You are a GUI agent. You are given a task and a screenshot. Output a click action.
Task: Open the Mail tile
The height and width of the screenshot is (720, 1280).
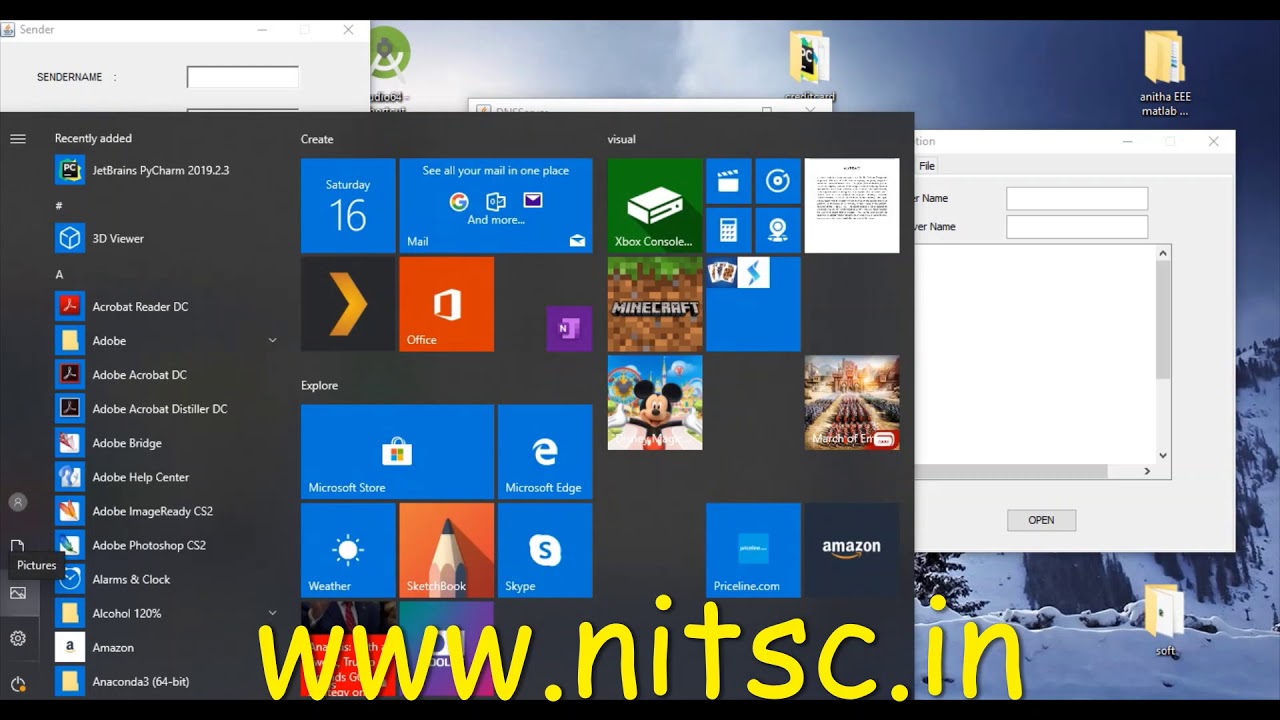click(x=495, y=205)
